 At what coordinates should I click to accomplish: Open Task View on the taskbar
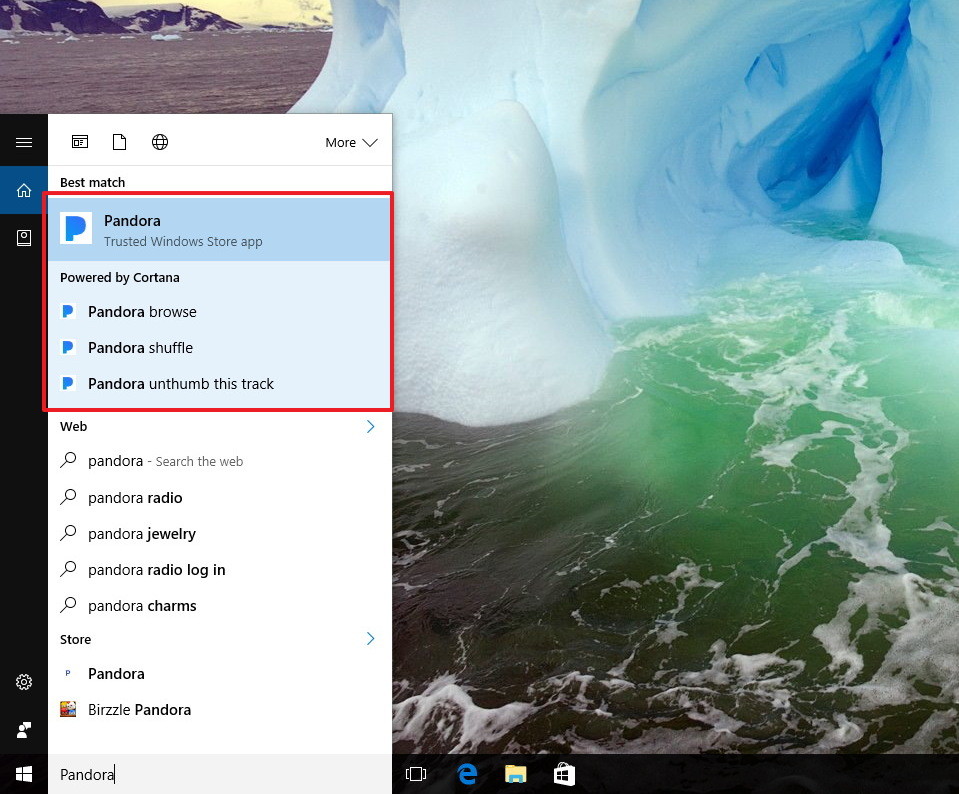(x=416, y=774)
